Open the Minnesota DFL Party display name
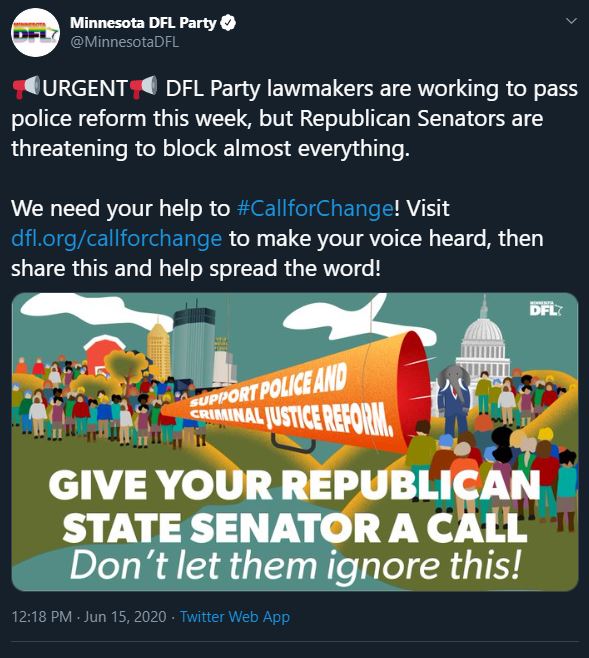The image size is (589, 658). pyautogui.click(x=143, y=23)
